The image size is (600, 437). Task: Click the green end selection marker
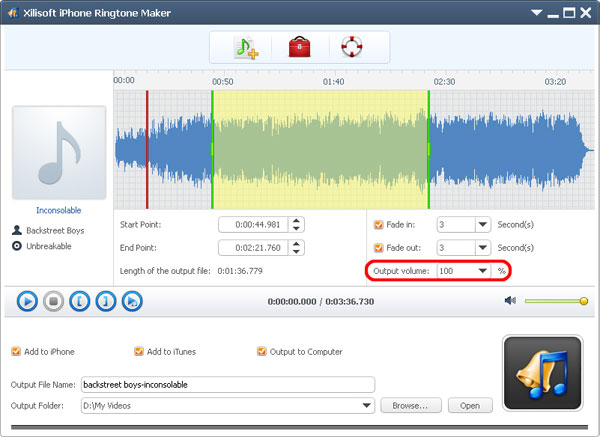coord(429,150)
